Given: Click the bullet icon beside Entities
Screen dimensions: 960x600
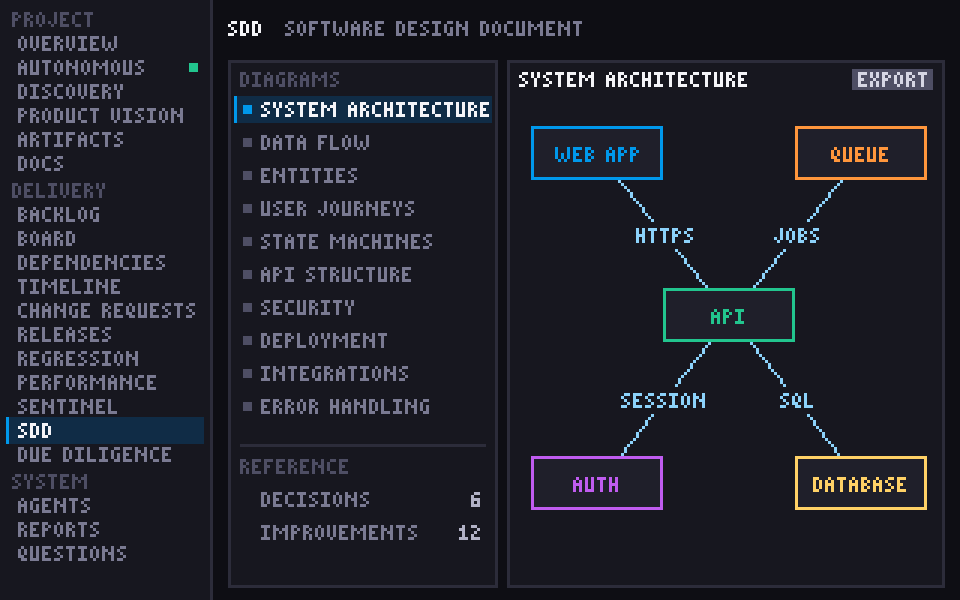Looking at the screenshot, I should [x=247, y=176].
